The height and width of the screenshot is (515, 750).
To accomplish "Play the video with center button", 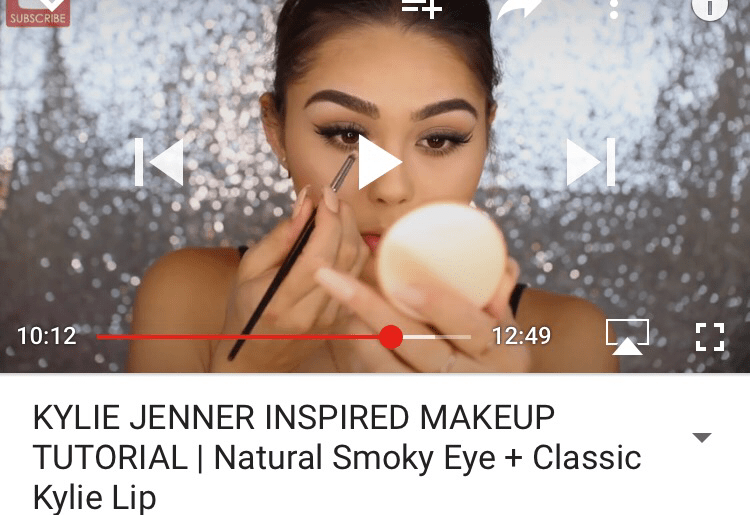I will pos(379,163).
